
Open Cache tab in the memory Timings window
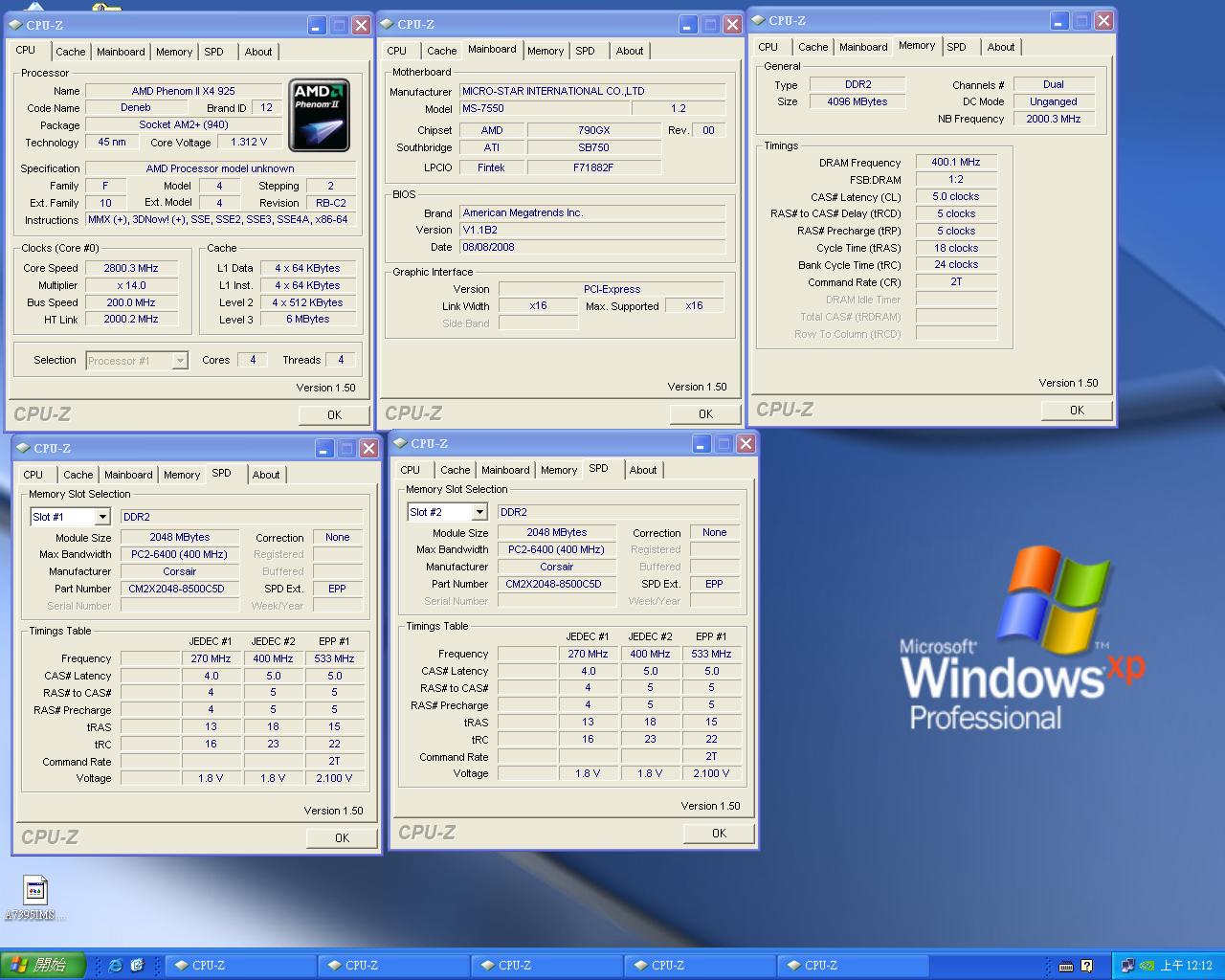pyautogui.click(x=813, y=47)
